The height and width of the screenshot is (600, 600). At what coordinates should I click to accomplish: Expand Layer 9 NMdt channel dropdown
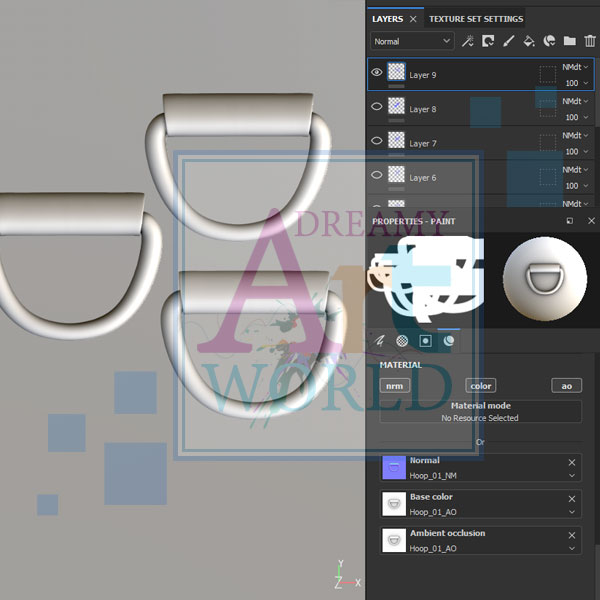[586, 67]
